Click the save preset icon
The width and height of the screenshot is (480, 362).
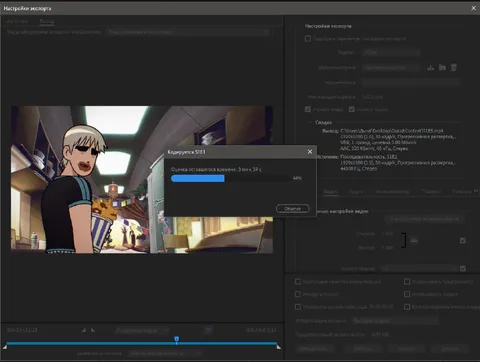pyautogui.click(x=430, y=67)
